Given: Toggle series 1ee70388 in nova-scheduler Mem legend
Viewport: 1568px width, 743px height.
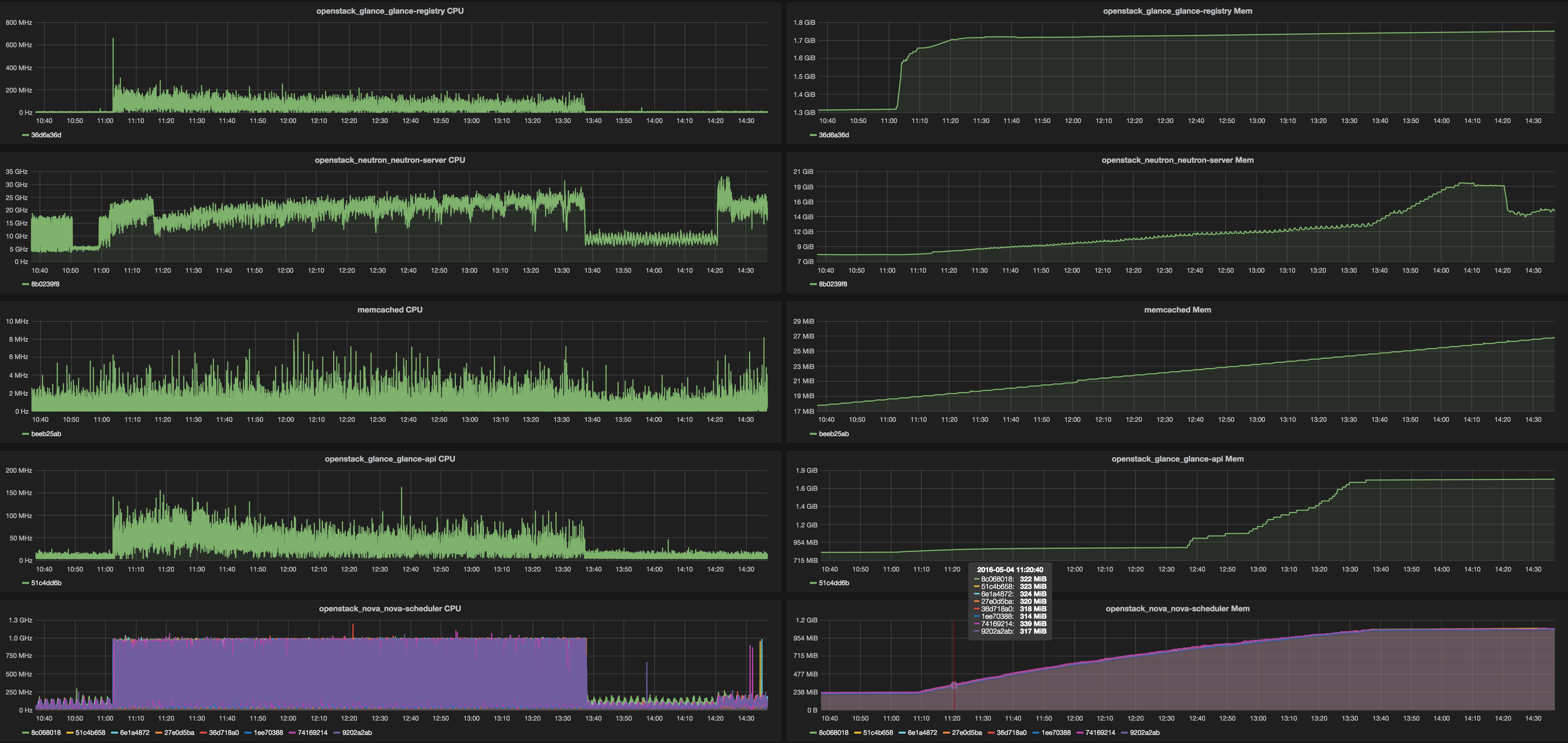Looking at the screenshot, I should [1056, 733].
